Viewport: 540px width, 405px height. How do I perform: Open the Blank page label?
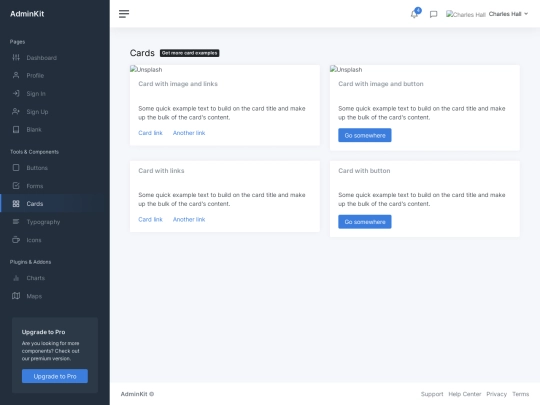pyautogui.click(x=34, y=130)
